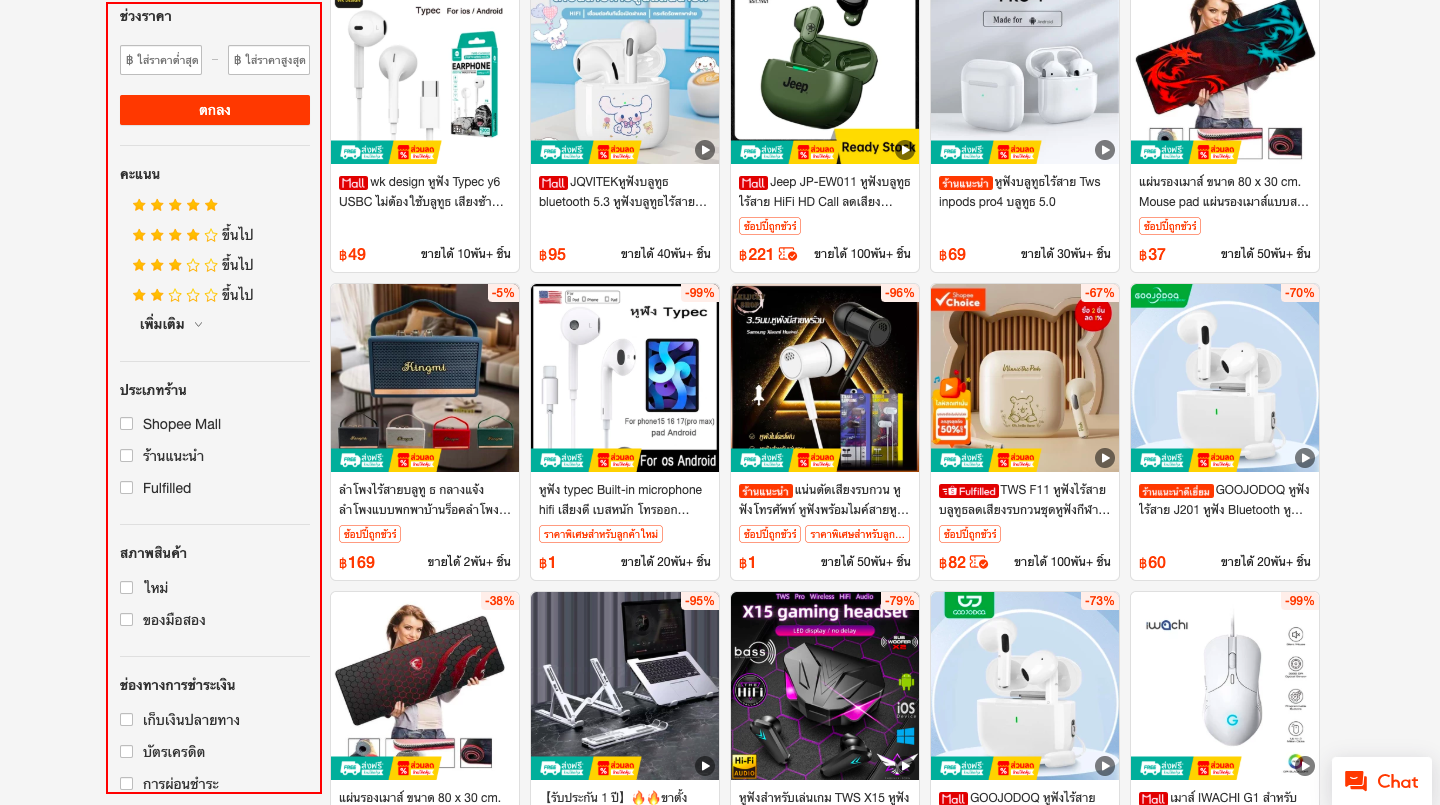Open the X15 gaming headset product image
This screenshot has width=1440, height=805.
pyautogui.click(x=825, y=686)
